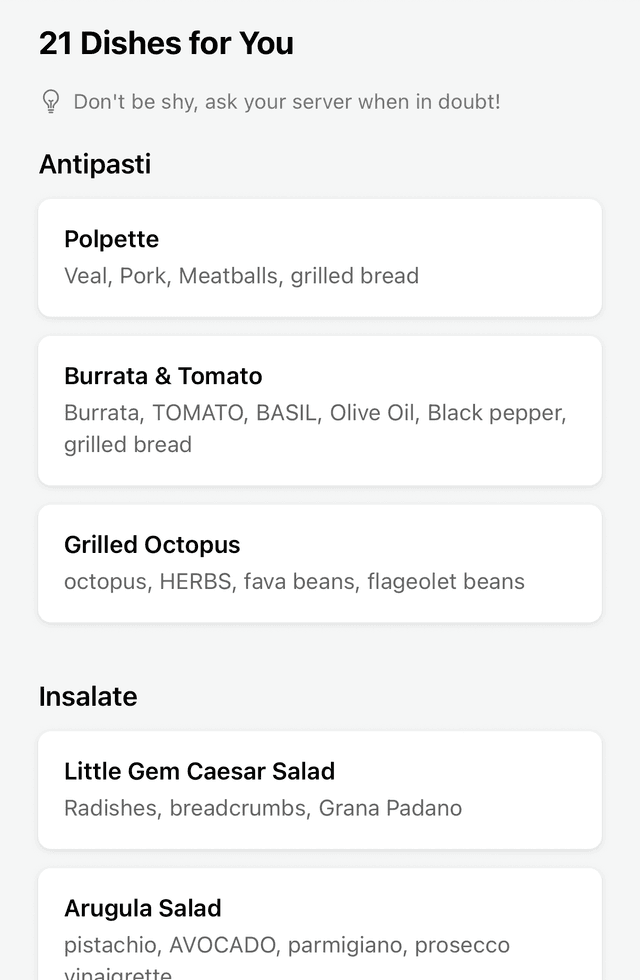This screenshot has height=980, width=640.
Task: Click the 21 Dishes for You heading
Action: [166, 43]
